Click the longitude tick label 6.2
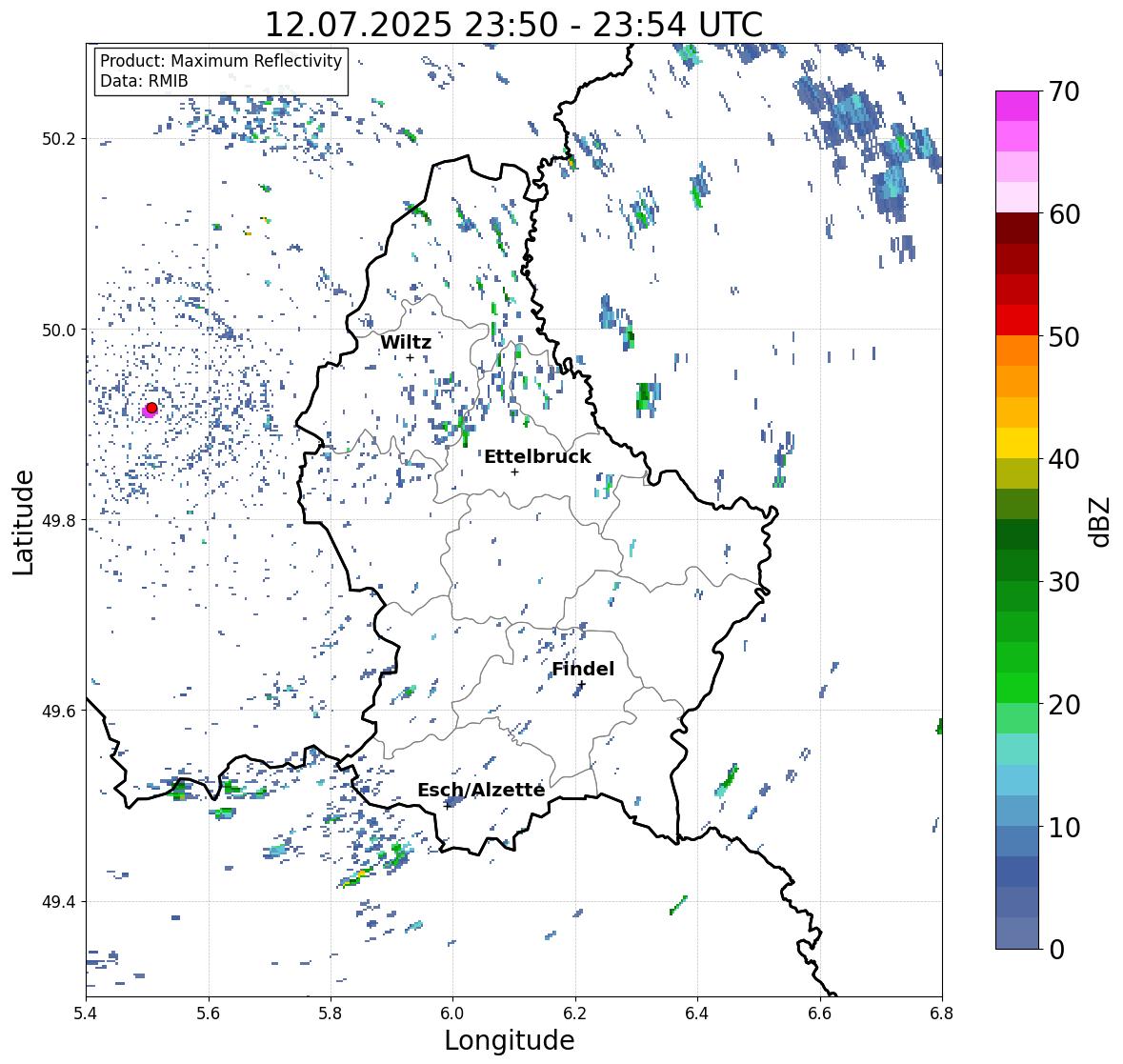 pos(575,1013)
